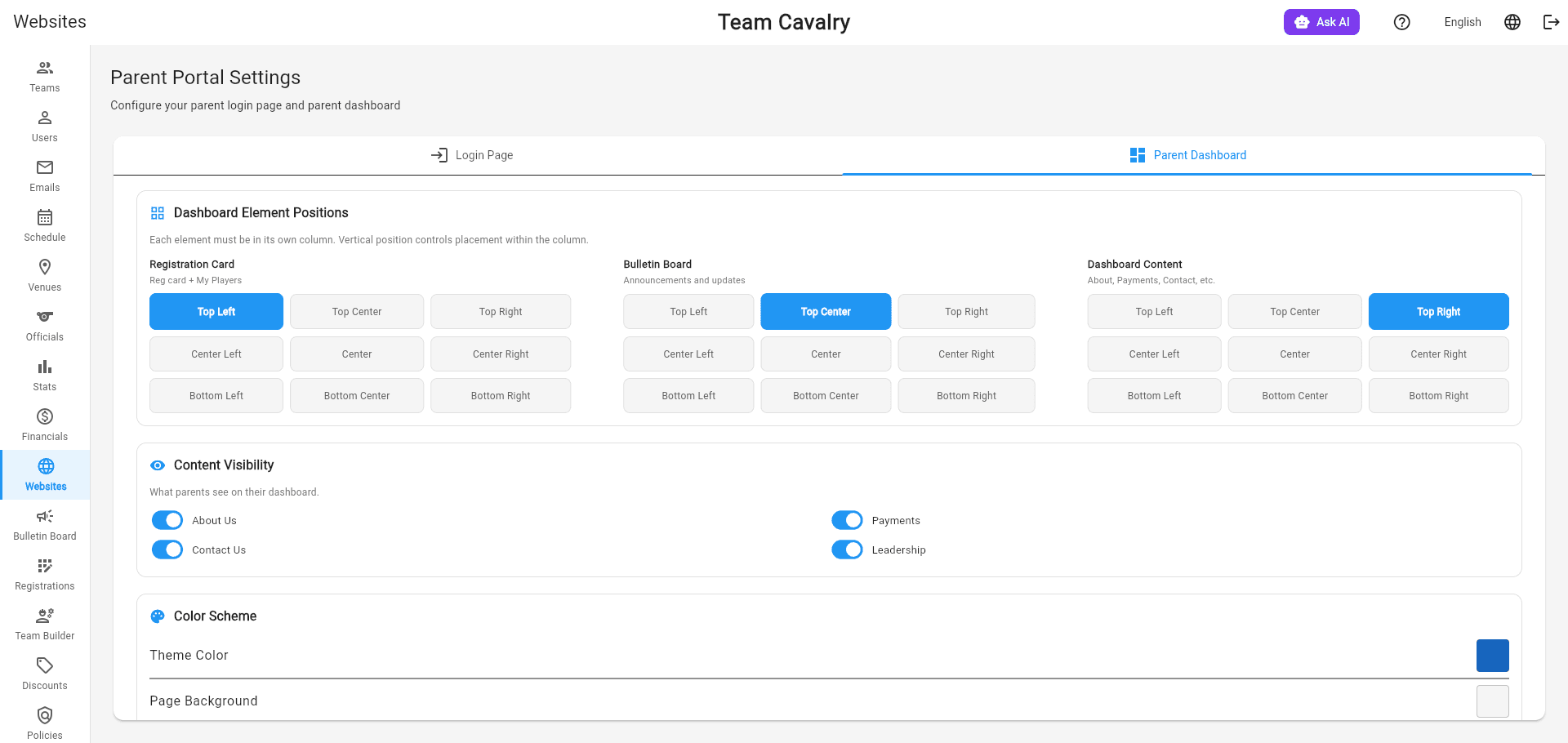Toggle the Contact Us switch
This screenshot has width=1568, height=743.
coord(167,549)
